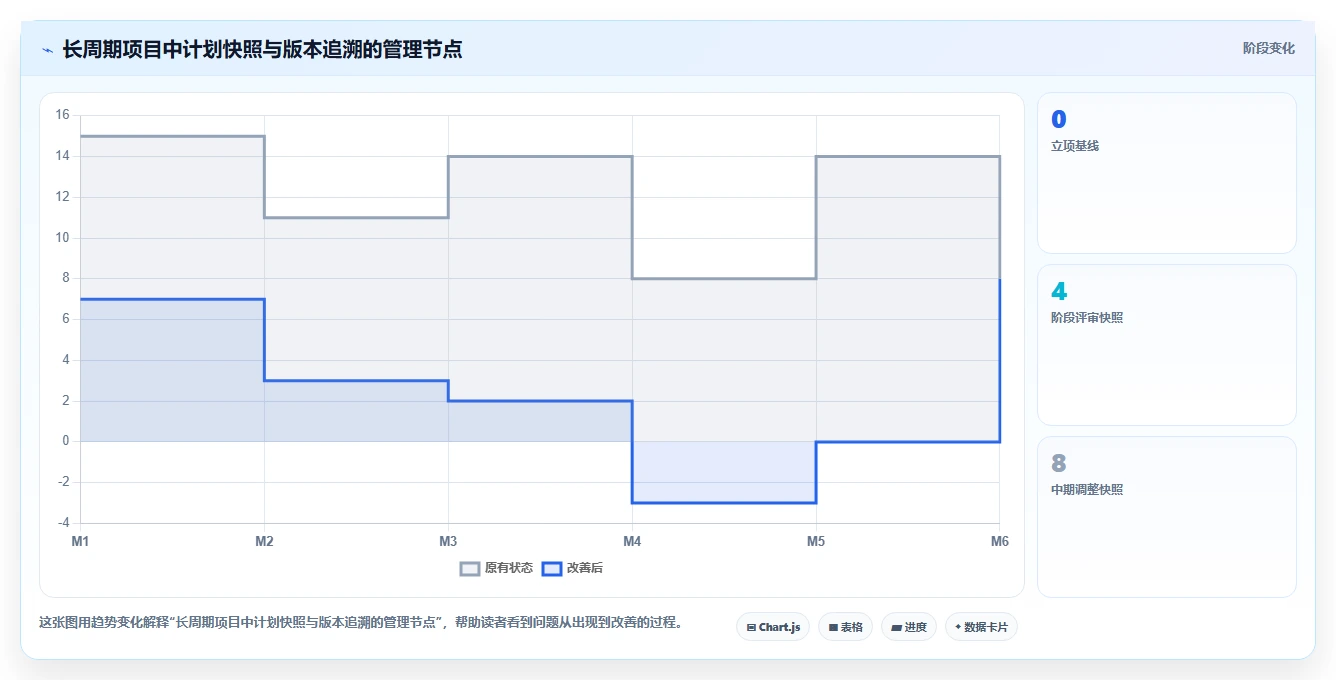Click the 0 y-axis tick label
1336x680 pixels.
tap(66, 441)
